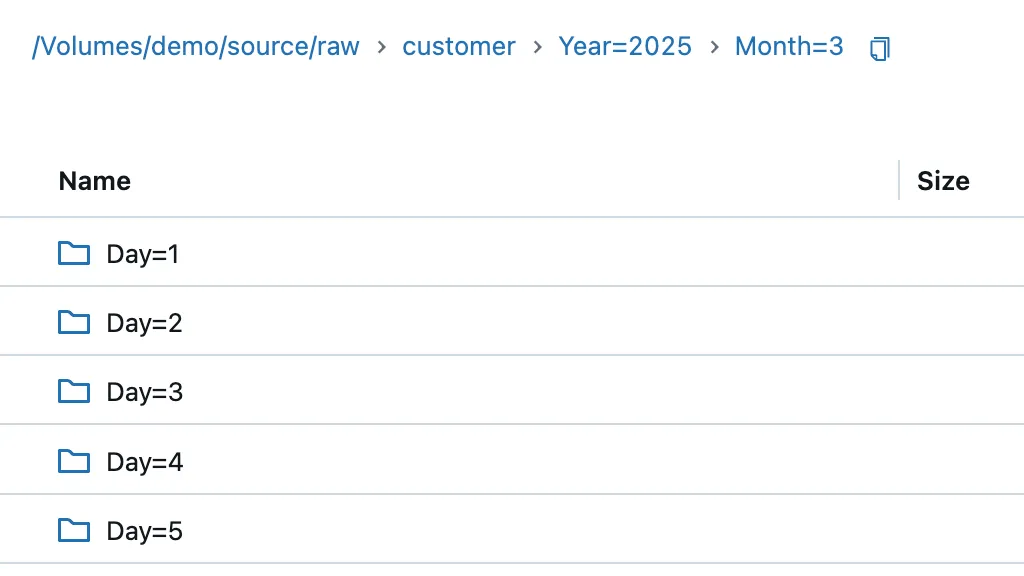Click the chevron separator after customer
The height and width of the screenshot is (576, 1024).
click(x=538, y=47)
